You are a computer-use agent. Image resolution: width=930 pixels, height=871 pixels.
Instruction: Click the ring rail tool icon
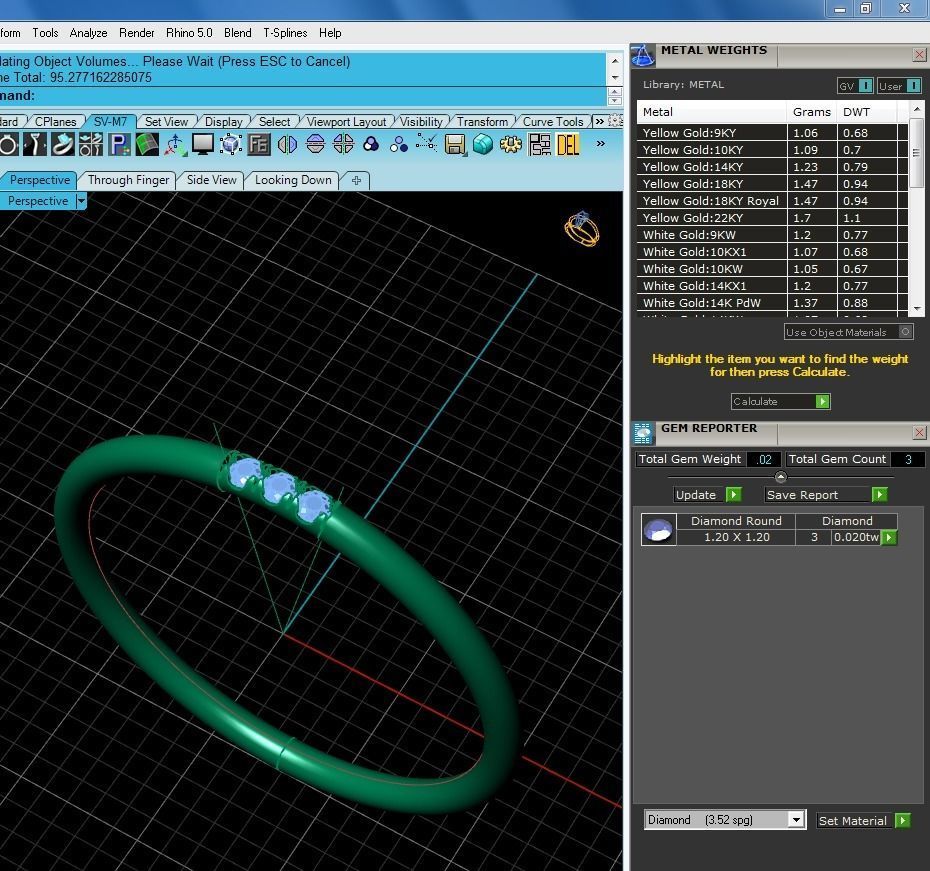pos(35,144)
